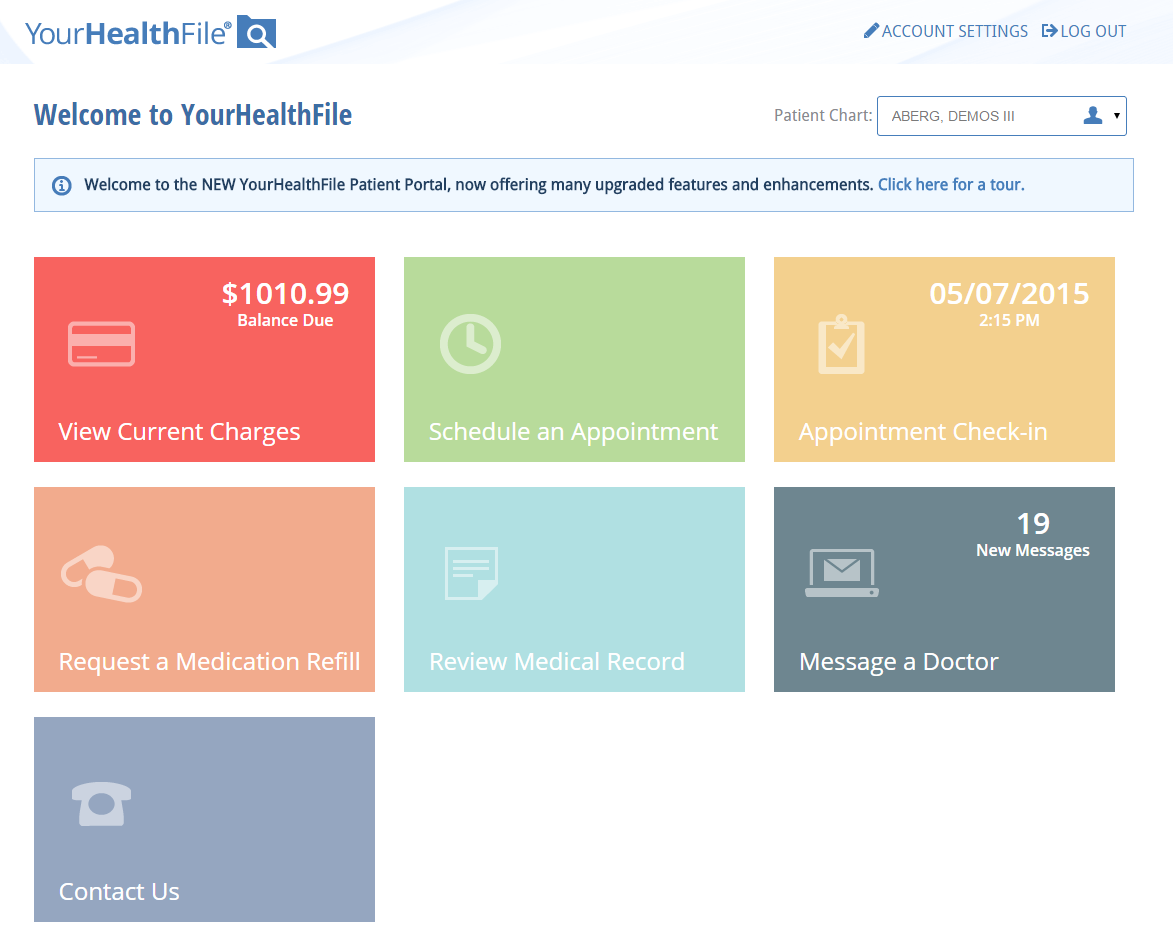Click the clock icon on Schedule an Appointment tile

tap(470, 344)
